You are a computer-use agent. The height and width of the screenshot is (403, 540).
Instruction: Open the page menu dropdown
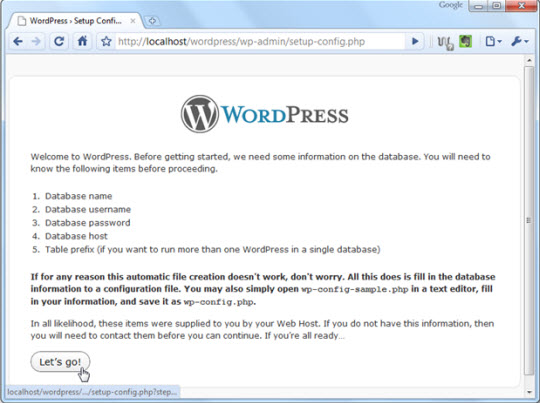pyautogui.click(x=493, y=42)
